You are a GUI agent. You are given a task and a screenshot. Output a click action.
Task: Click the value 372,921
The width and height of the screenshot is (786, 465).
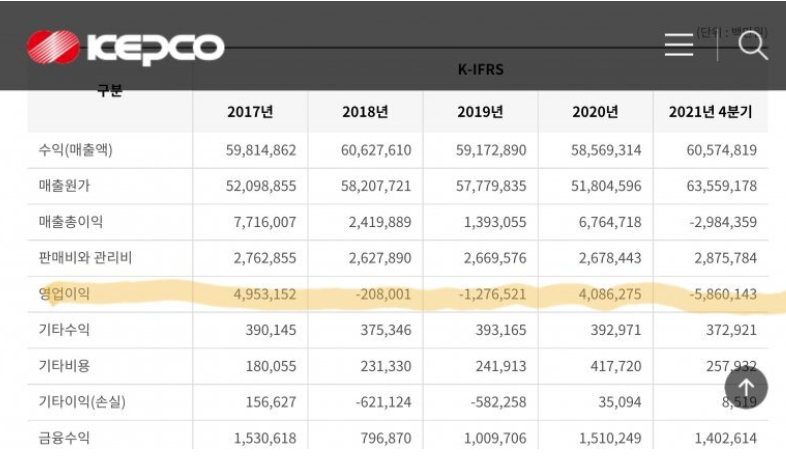coord(731,330)
